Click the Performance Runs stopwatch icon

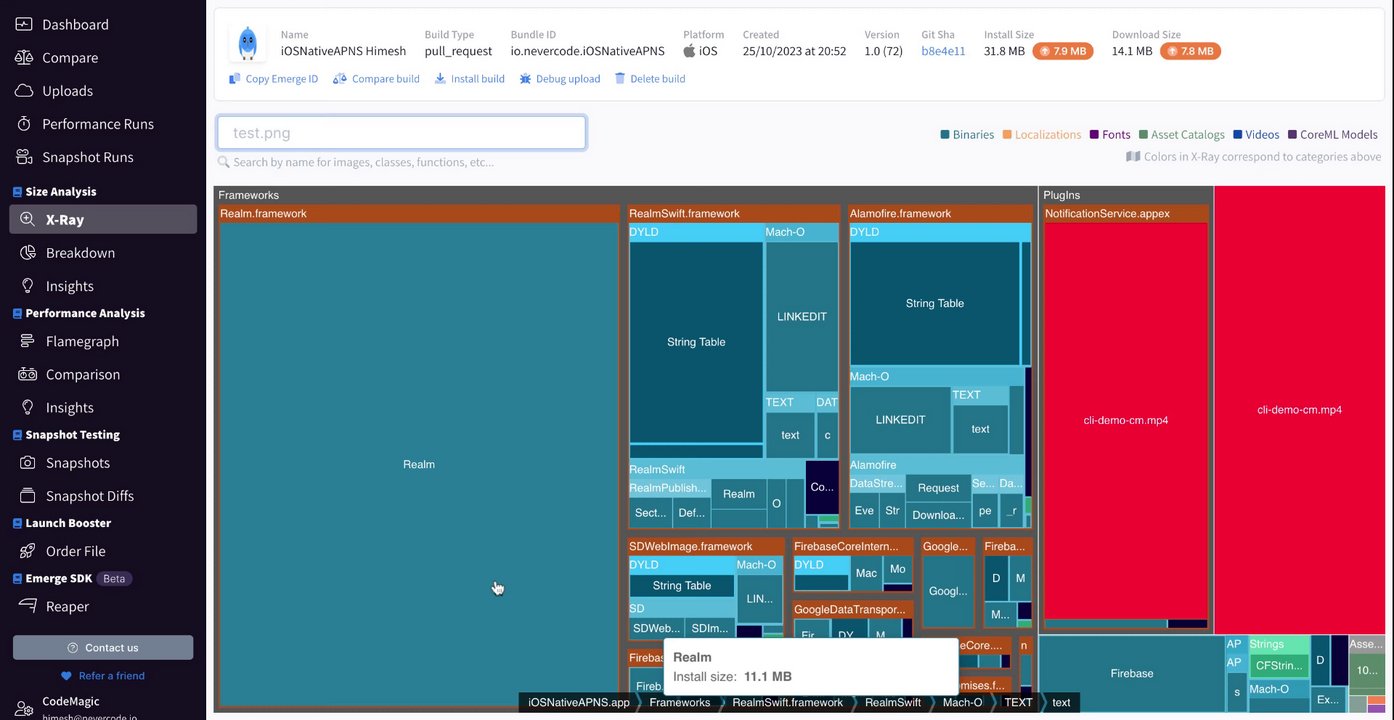point(26,124)
